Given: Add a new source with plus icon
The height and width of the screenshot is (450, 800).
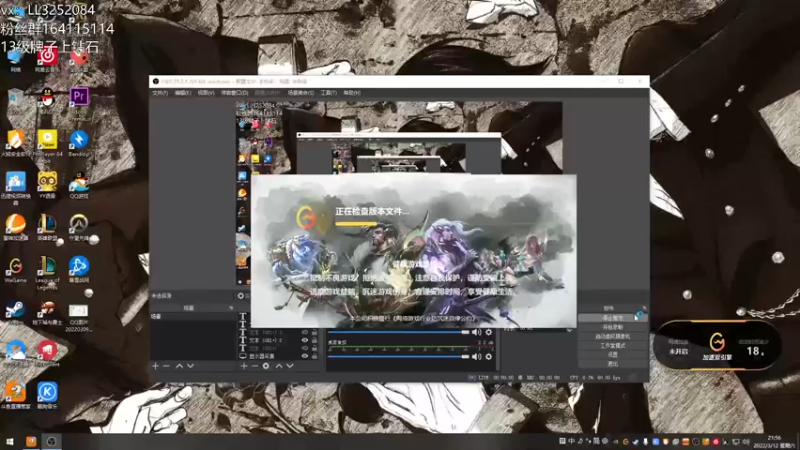Looking at the screenshot, I should coord(244,366).
